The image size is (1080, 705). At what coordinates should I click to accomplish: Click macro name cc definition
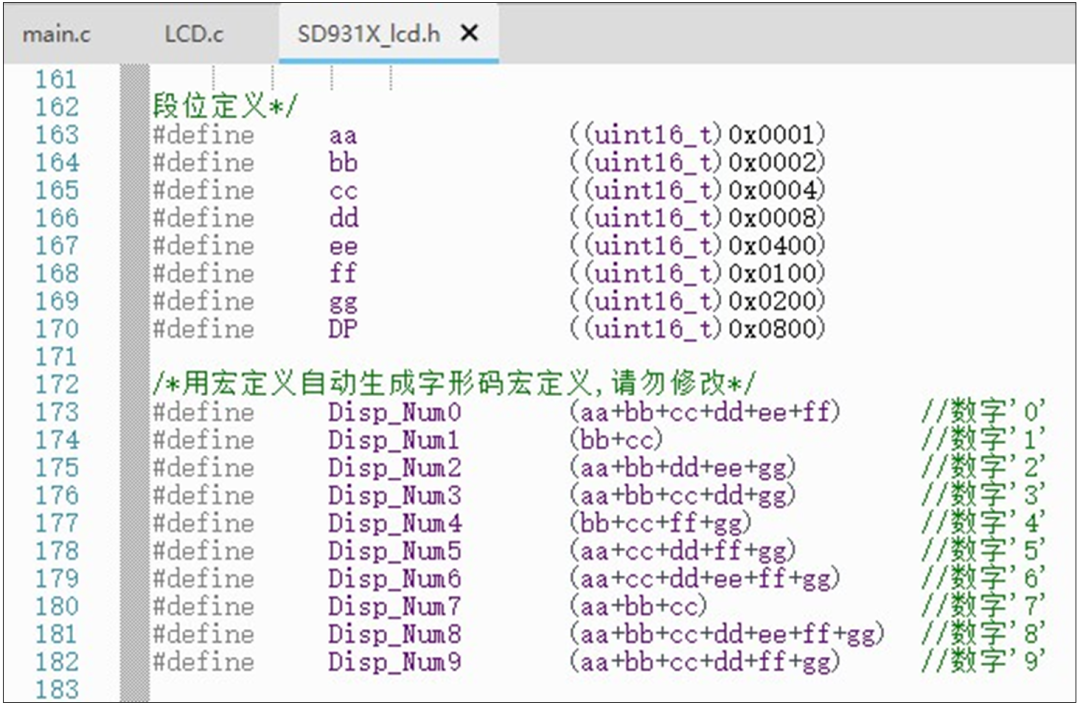343,191
